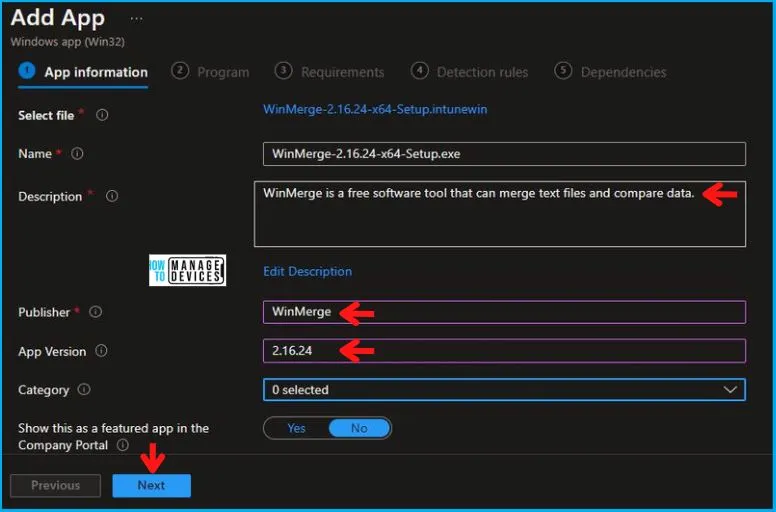
Task: Open the Category dropdown showing 0 selected
Action: pyautogui.click(x=504, y=390)
